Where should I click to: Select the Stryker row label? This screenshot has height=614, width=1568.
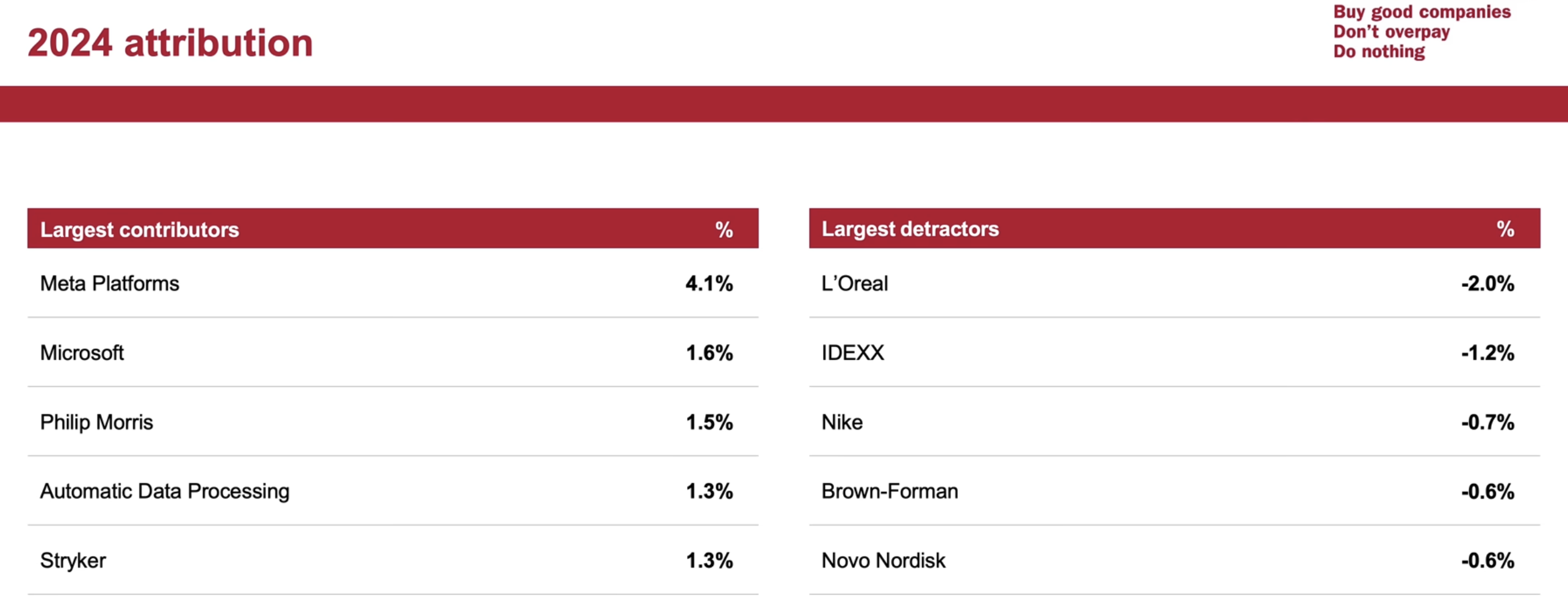(73, 560)
